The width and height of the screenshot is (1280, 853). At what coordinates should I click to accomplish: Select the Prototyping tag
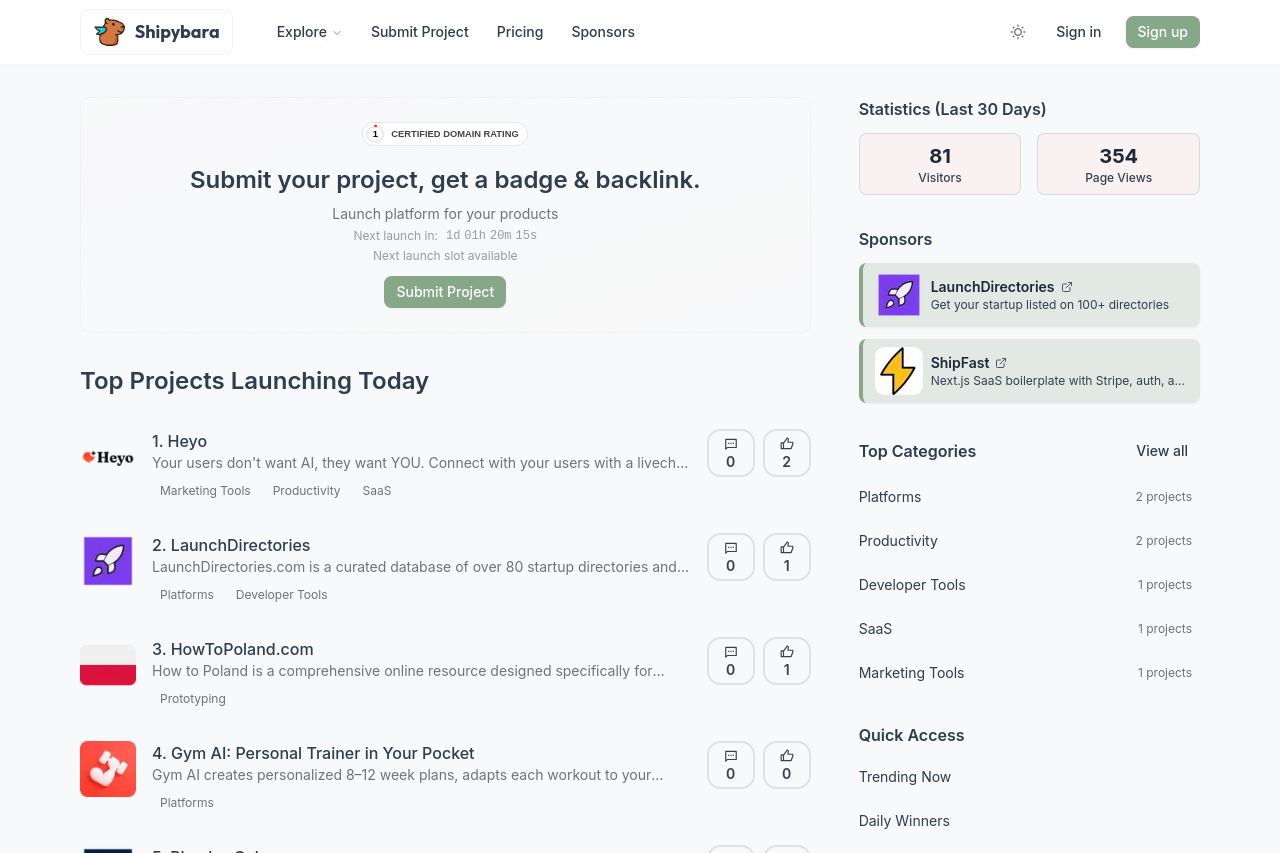point(193,699)
